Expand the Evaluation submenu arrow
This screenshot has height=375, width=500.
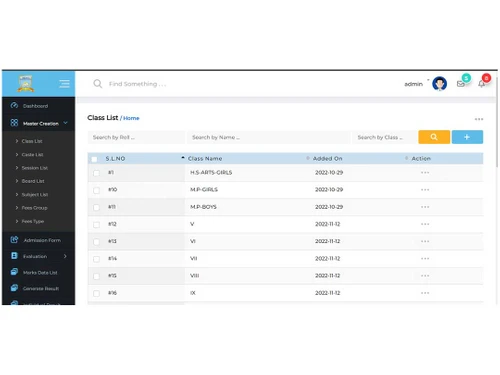65,256
